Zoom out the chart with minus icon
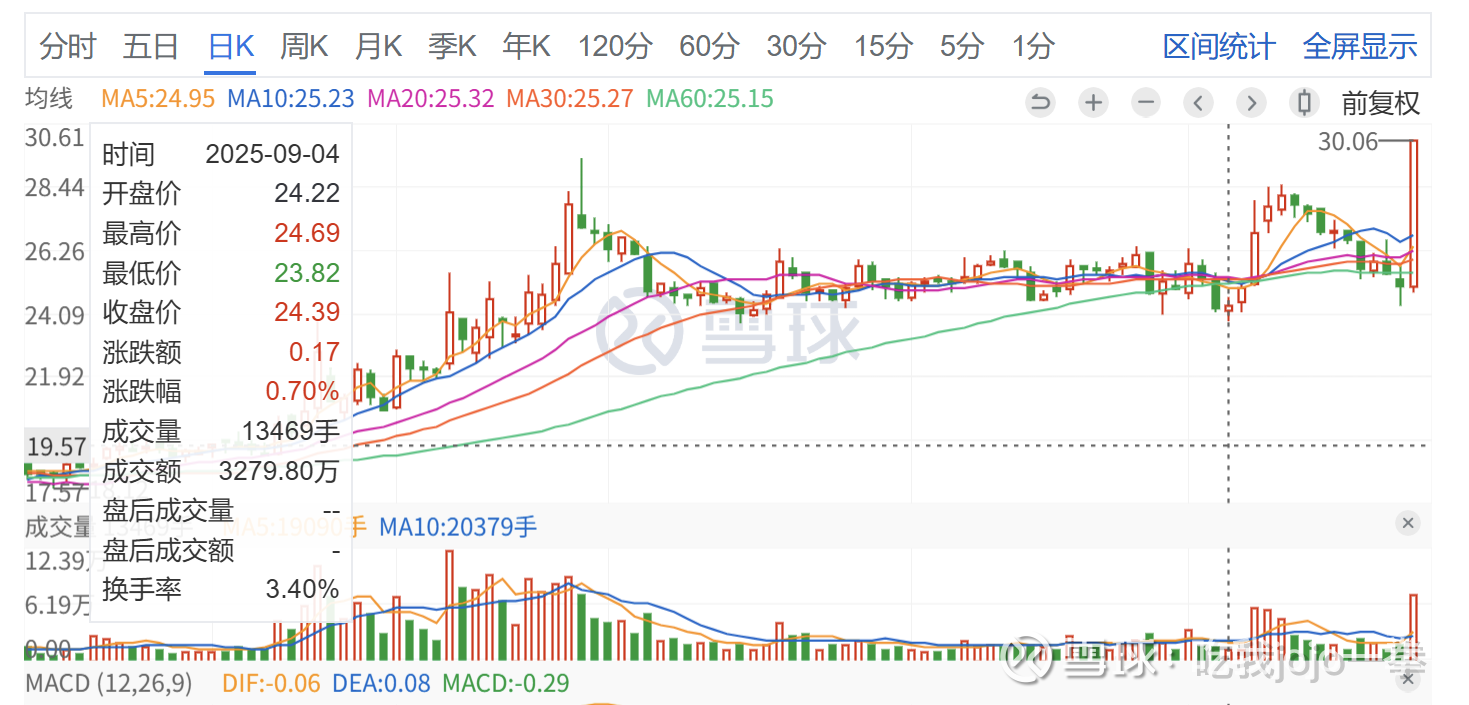This screenshot has width=1469, height=705. click(x=1146, y=102)
